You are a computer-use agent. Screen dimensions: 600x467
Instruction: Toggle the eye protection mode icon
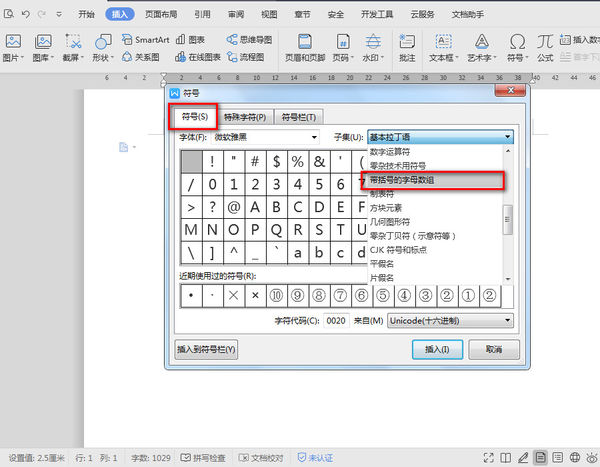click(592, 457)
